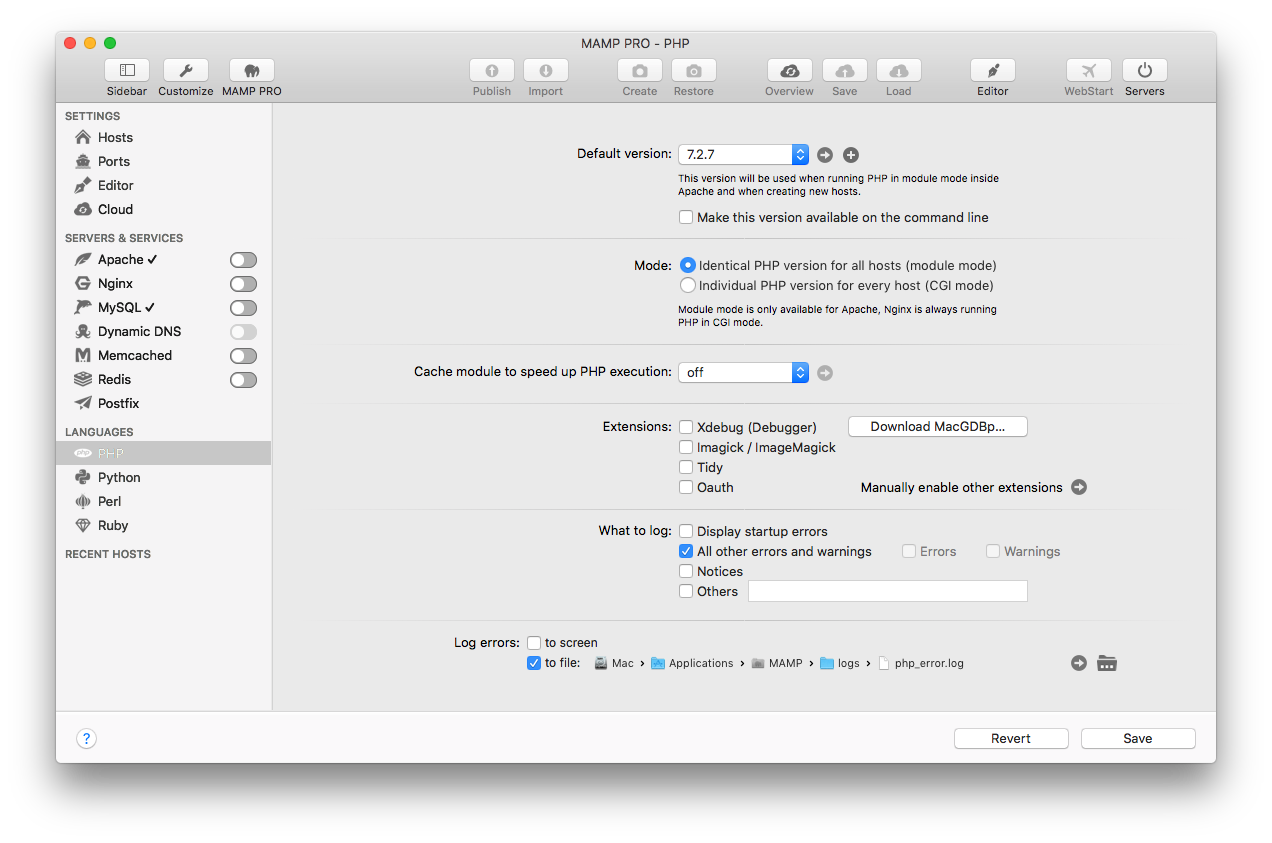
Task: Click the help question mark icon
Action: (x=86, y=739)
